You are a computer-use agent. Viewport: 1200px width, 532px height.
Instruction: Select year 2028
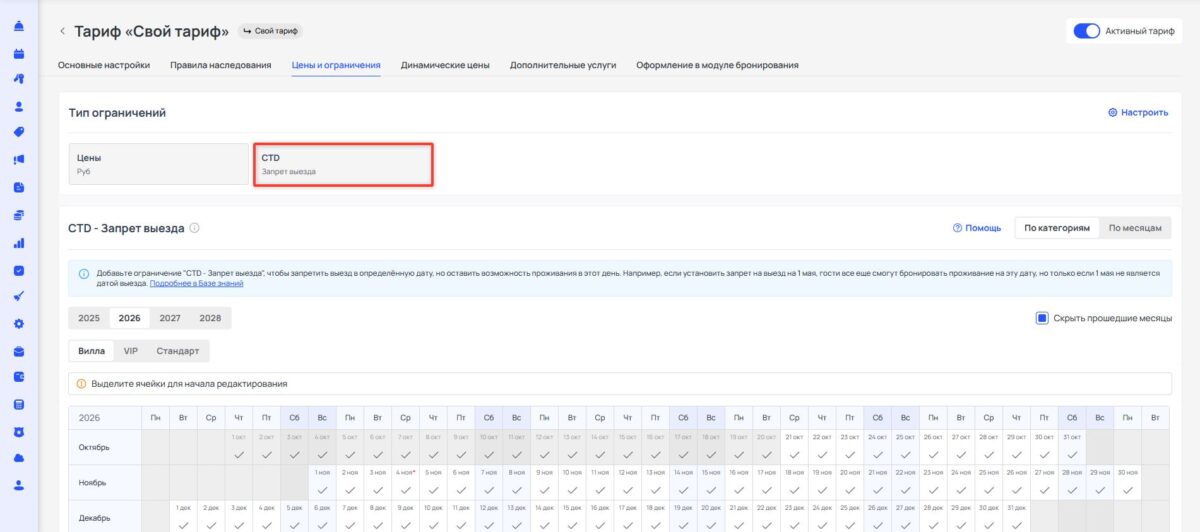click(210, 318)
